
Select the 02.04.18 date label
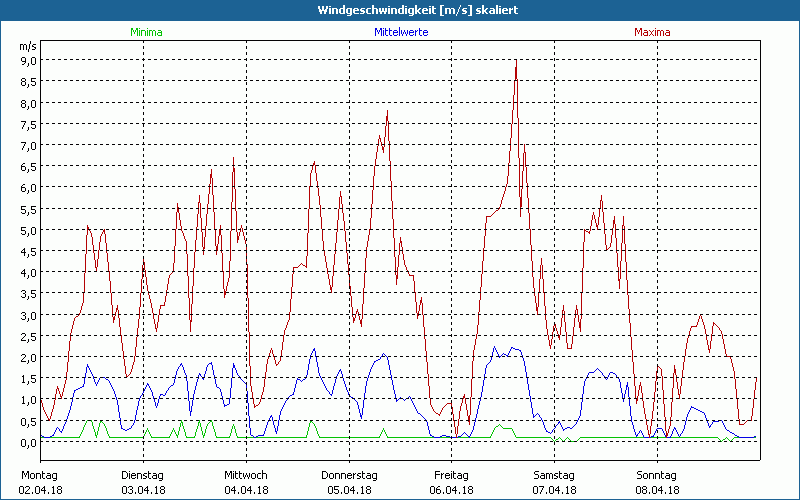(40, 490)
